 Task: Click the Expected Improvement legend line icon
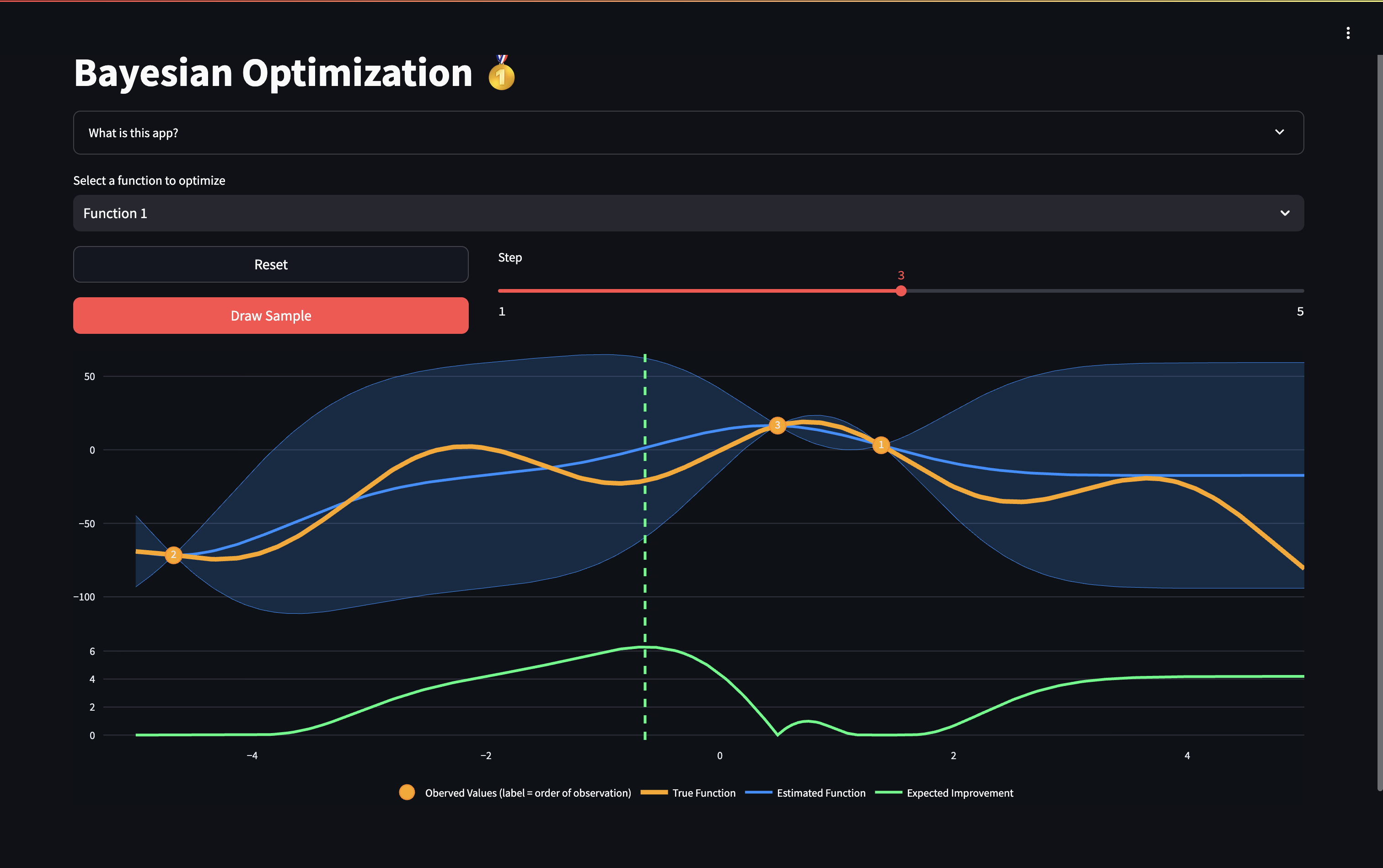889,792
